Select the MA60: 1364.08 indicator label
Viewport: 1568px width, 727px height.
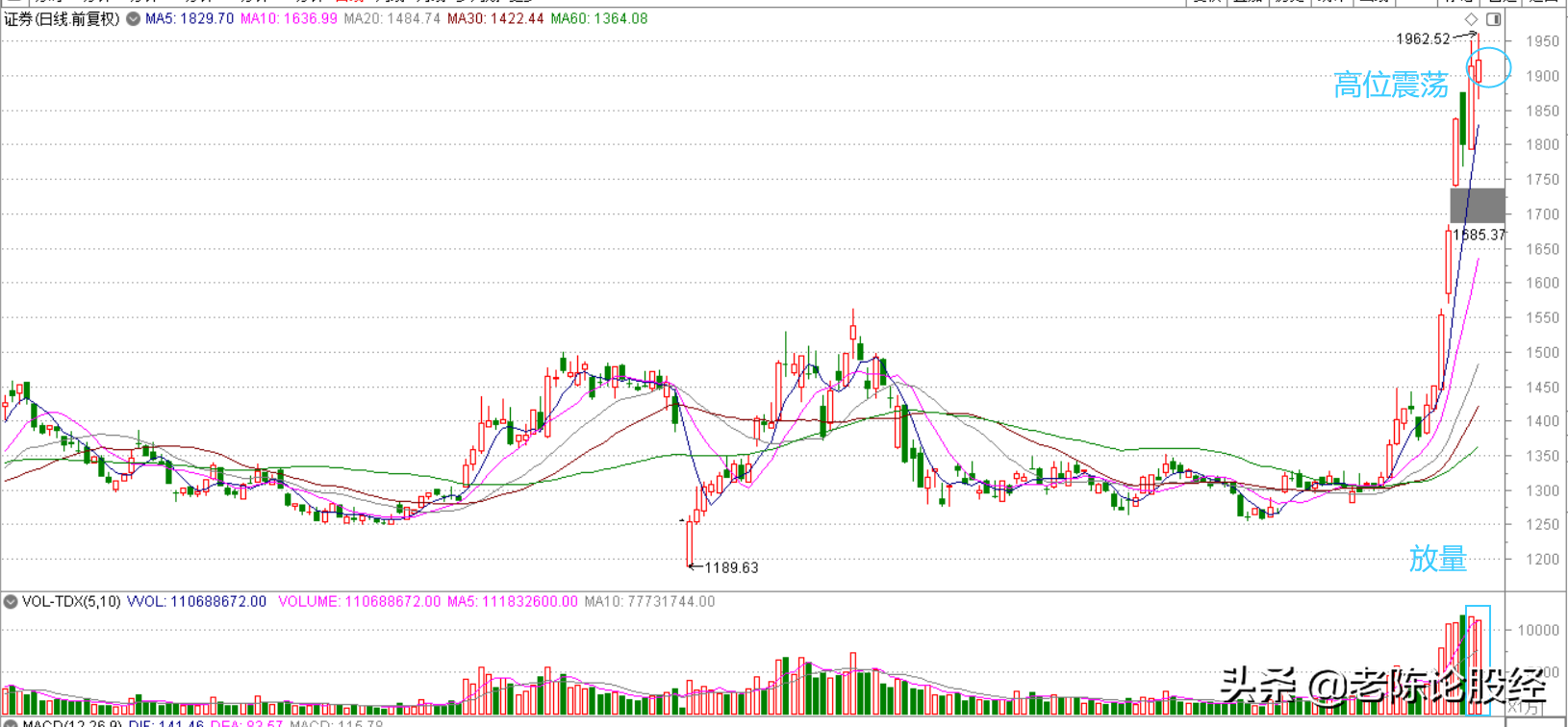599,18
